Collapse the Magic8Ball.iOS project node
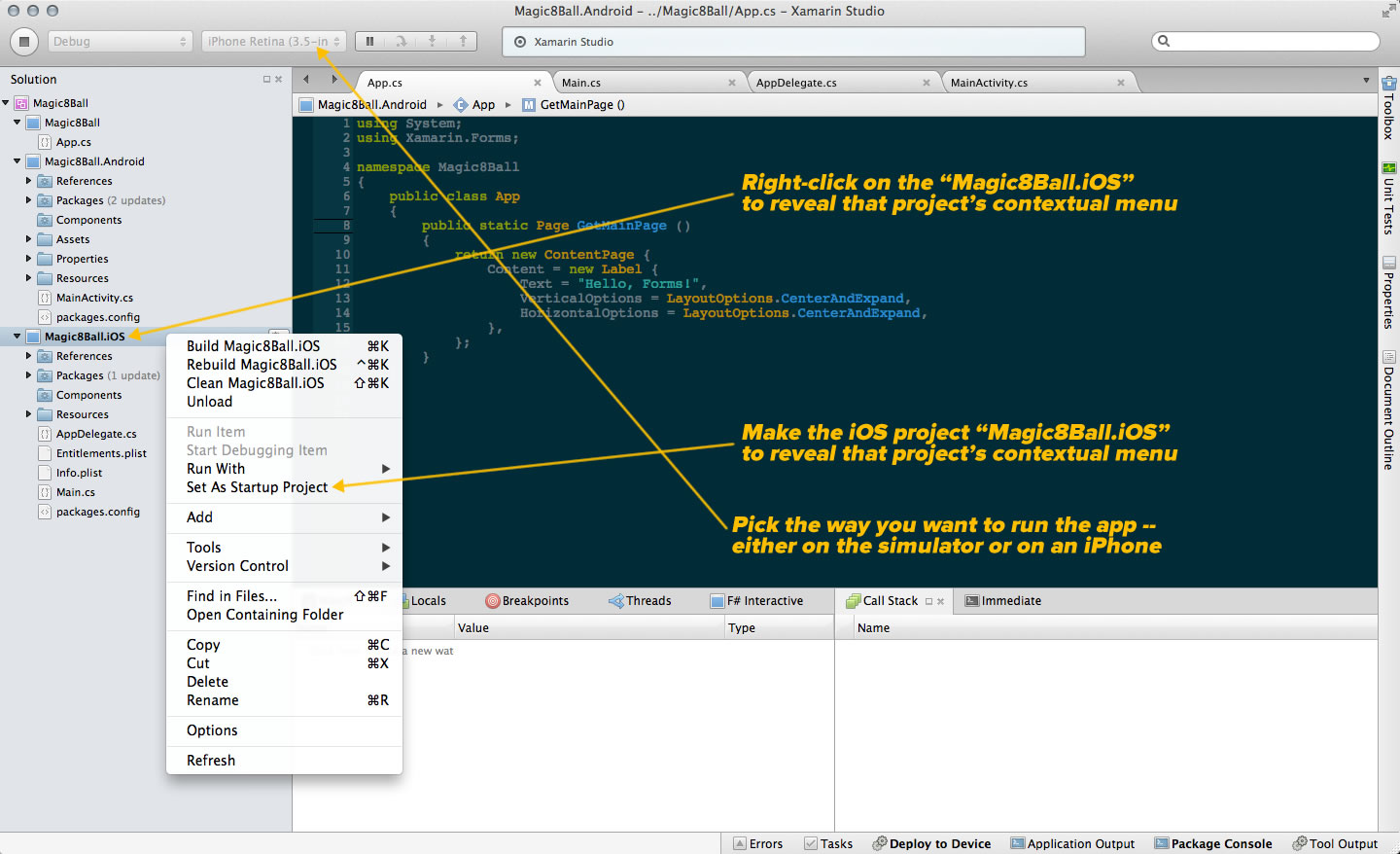1400x854 pixels. (x=17, y=337)
